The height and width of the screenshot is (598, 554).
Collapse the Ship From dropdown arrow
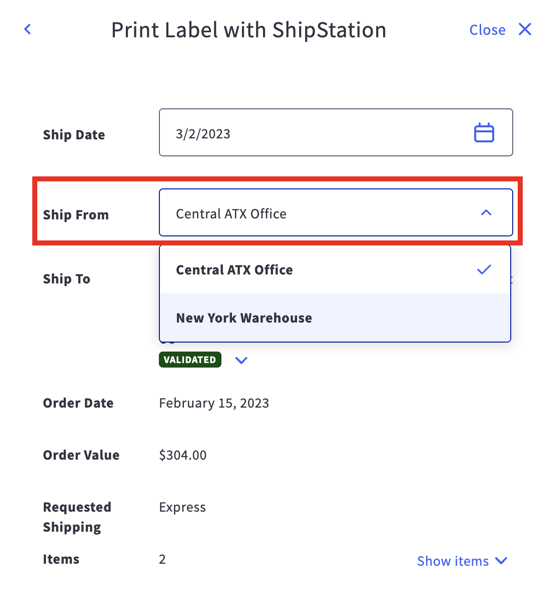486,213
